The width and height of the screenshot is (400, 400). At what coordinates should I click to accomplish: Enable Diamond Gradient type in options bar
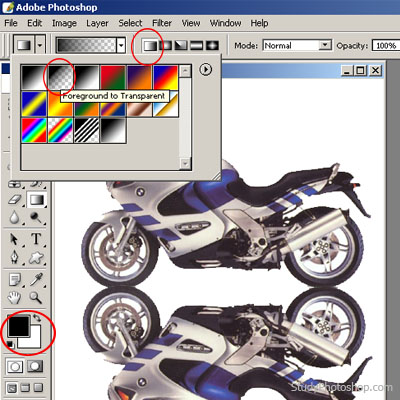point(212,45)
